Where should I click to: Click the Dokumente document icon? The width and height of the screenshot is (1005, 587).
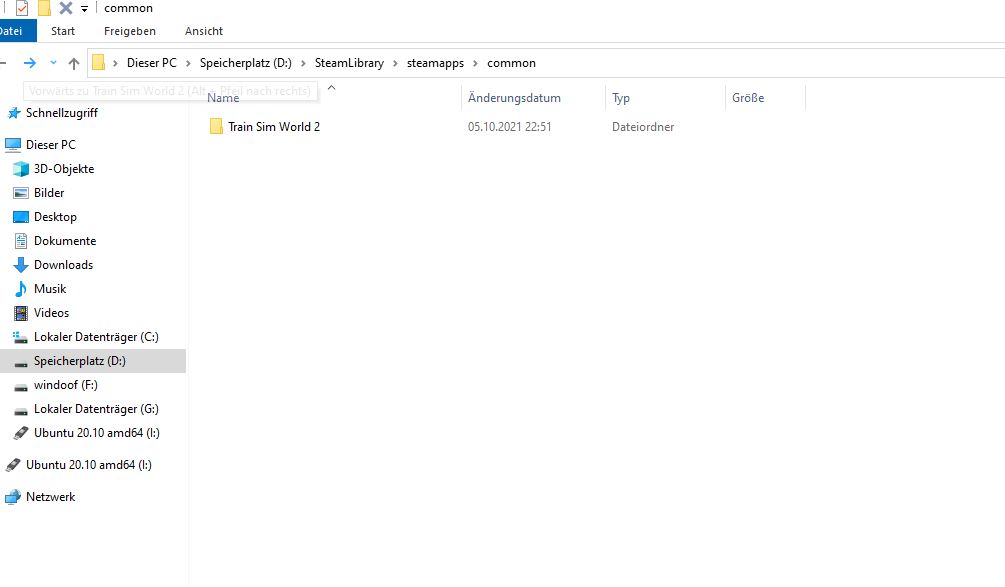coord(21,241)
